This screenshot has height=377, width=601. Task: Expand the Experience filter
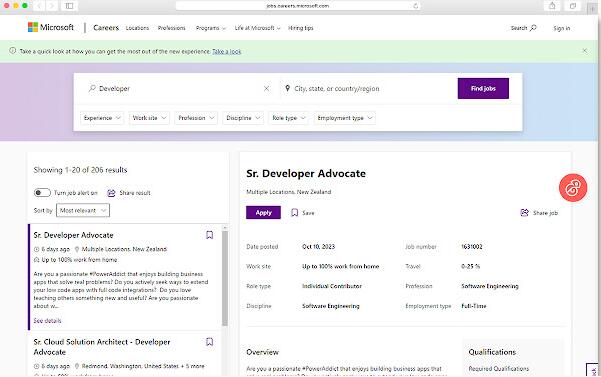tap(102, 118)
